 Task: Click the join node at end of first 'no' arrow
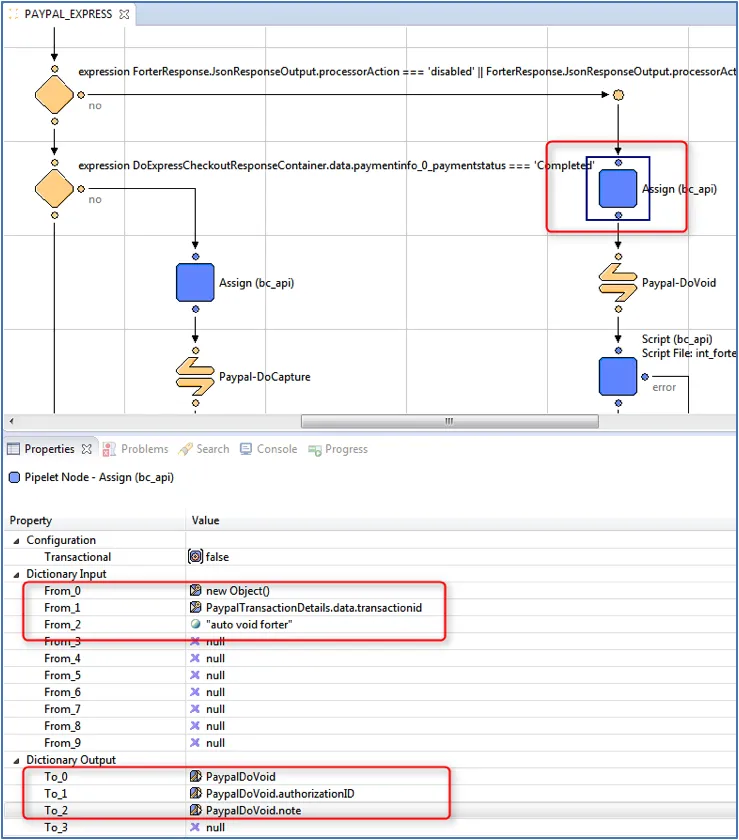618,95
